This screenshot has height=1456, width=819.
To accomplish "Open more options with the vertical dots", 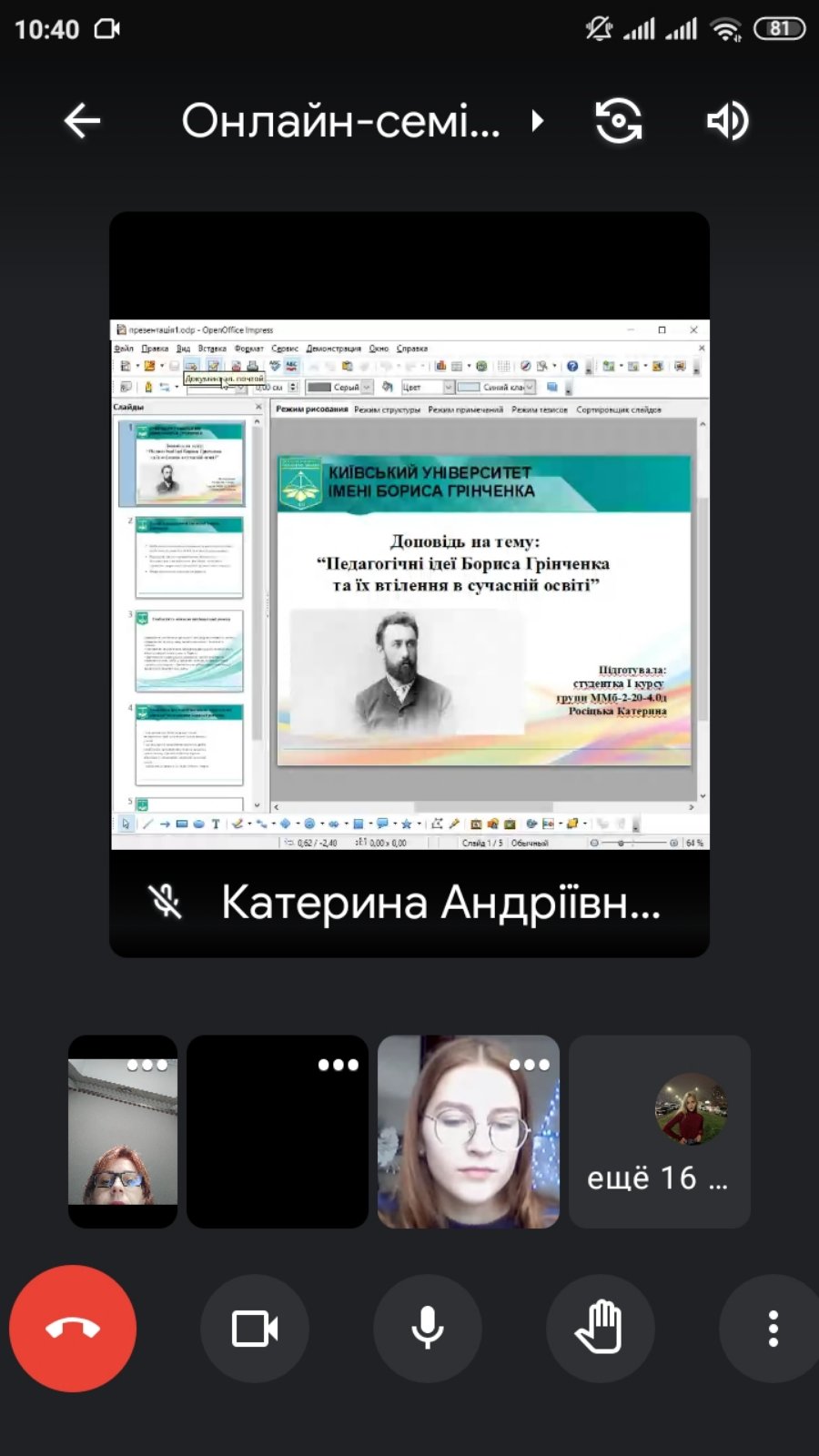I will pyautogui.click(x=773, y=1329).
